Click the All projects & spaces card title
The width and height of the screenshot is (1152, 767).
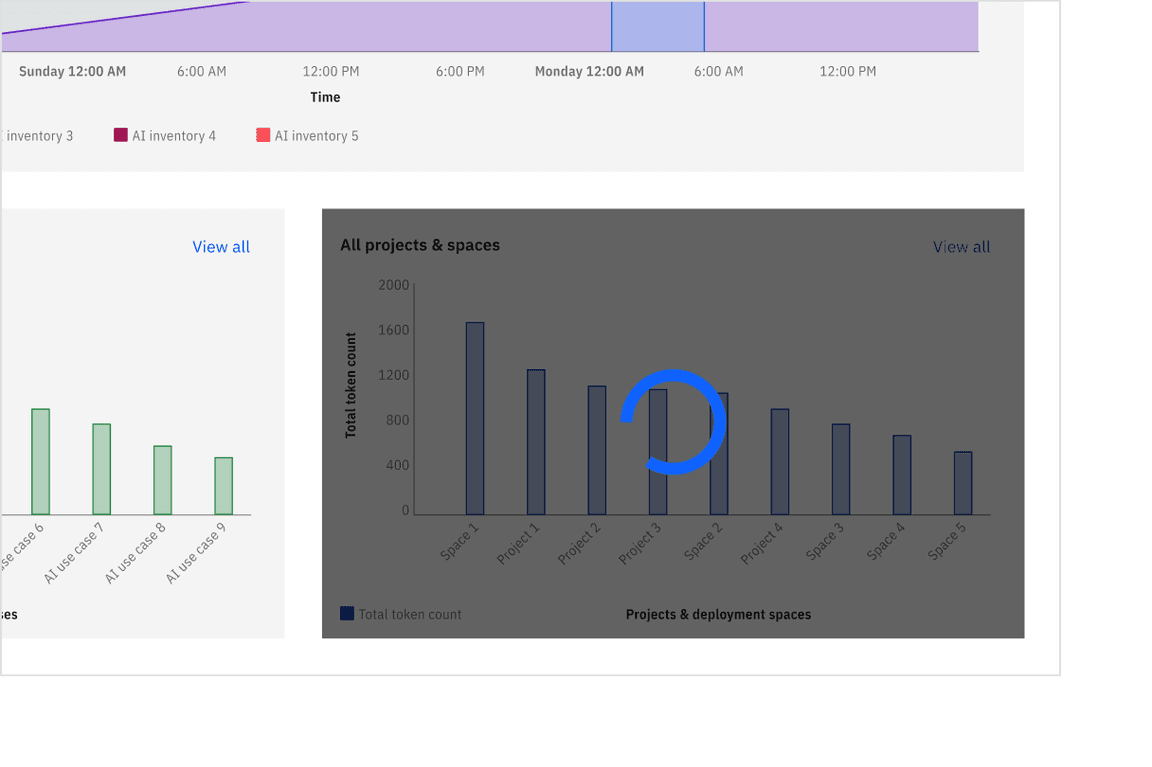point(420,245)
